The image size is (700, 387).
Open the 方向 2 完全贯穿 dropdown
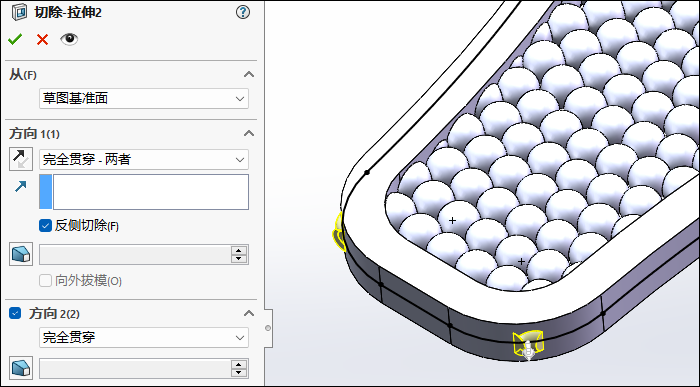point(144,337)
